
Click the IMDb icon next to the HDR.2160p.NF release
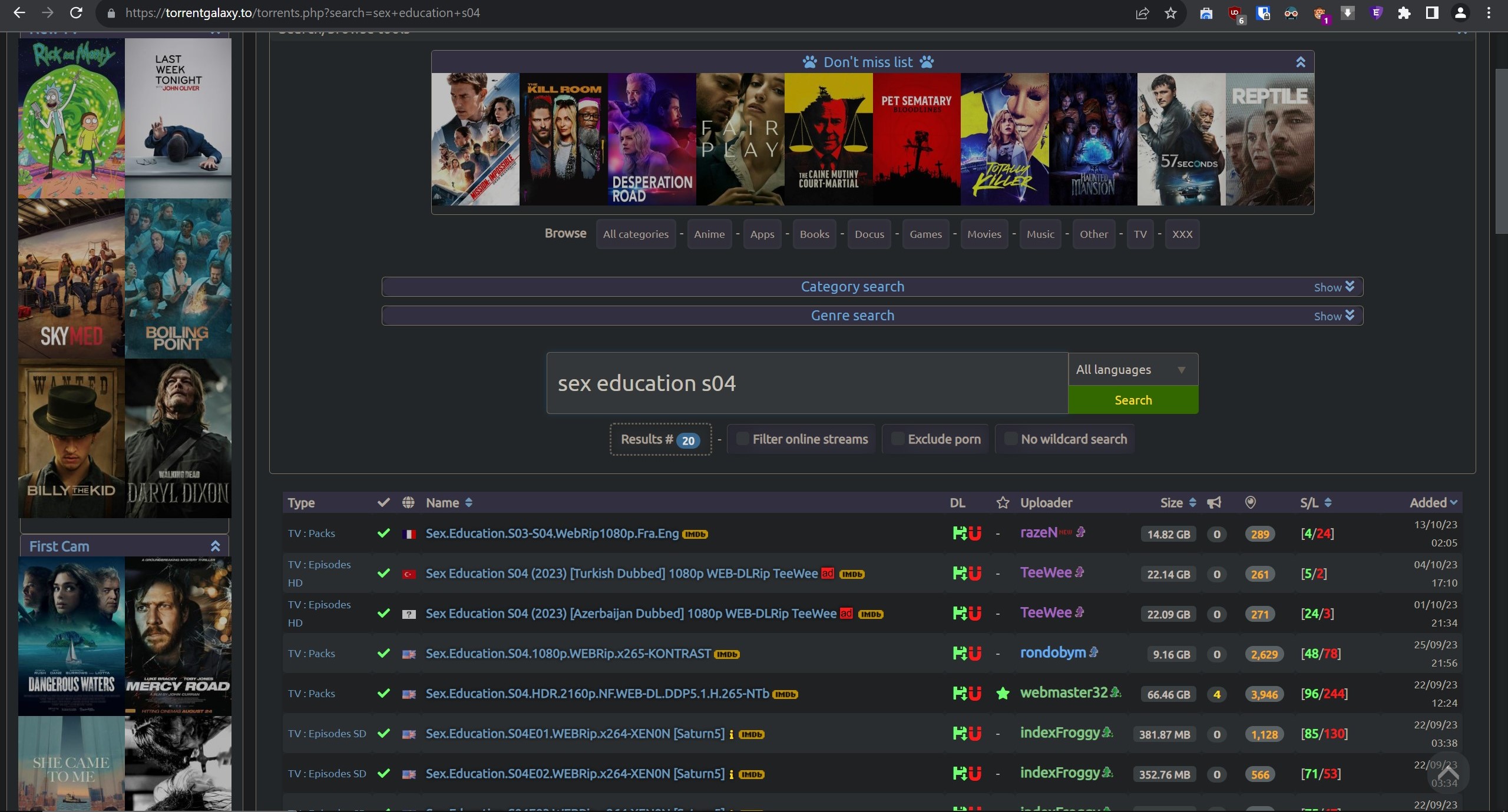786,694
